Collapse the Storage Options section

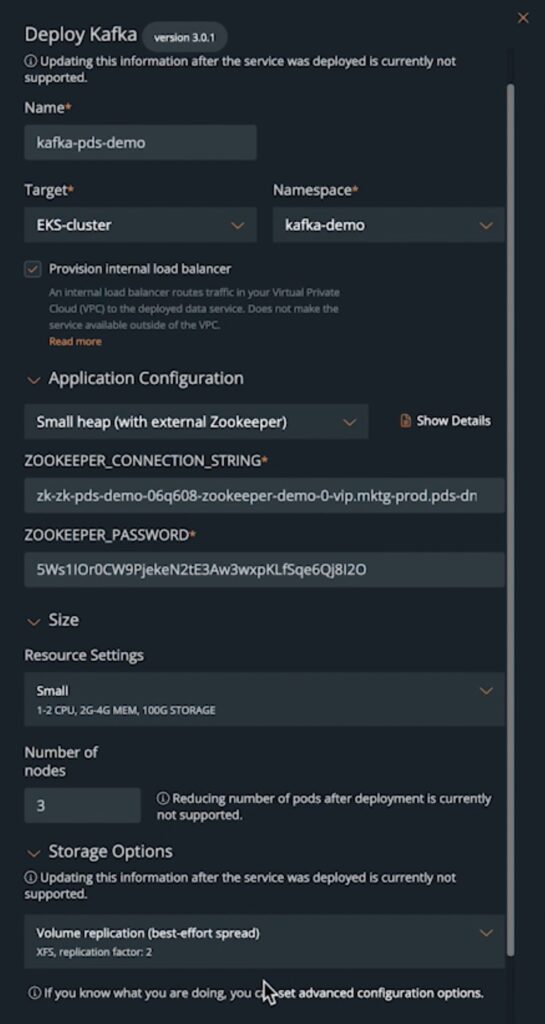[33, 853]
